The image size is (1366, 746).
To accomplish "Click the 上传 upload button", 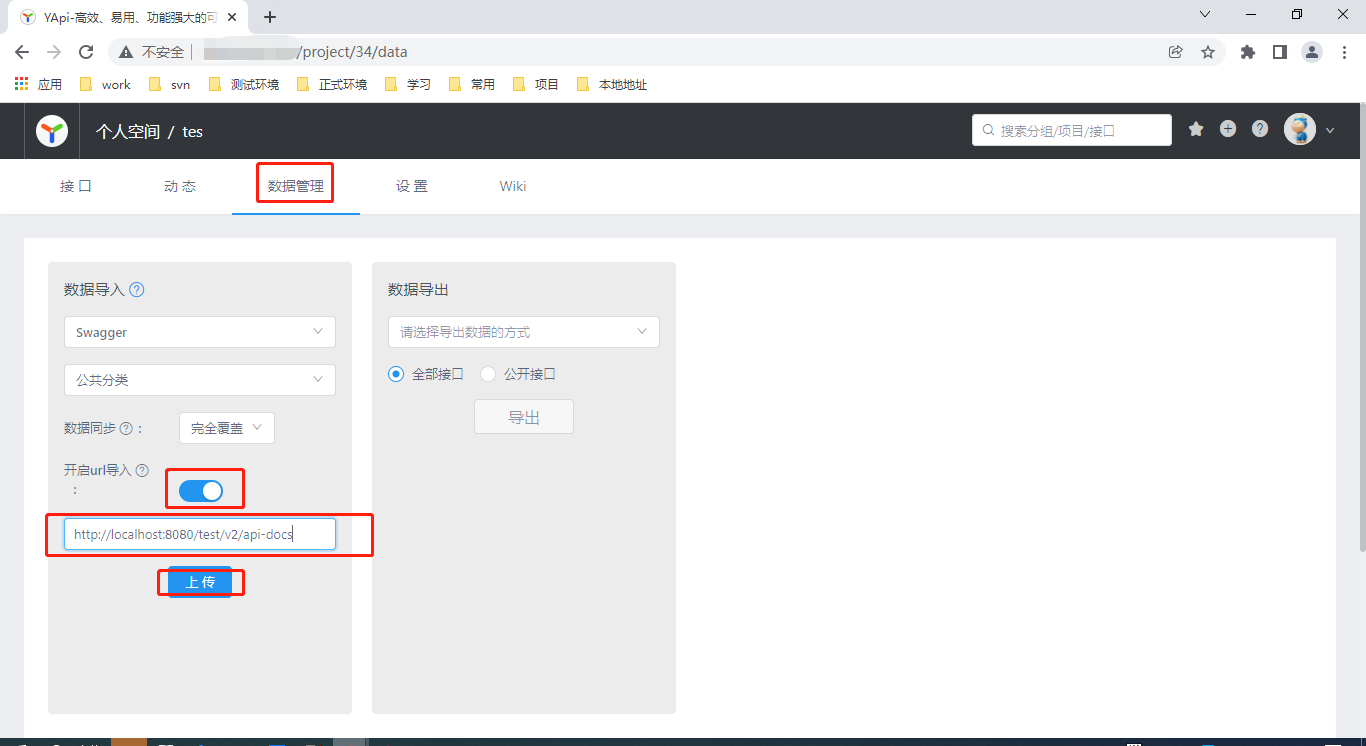I will (200, 581).
